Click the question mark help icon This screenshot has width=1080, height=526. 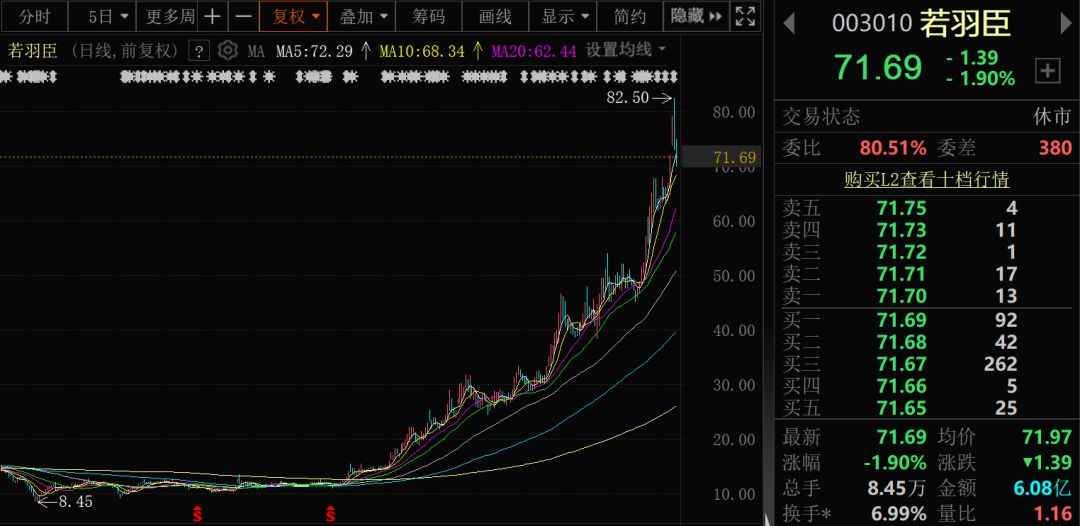coord(199,51)
